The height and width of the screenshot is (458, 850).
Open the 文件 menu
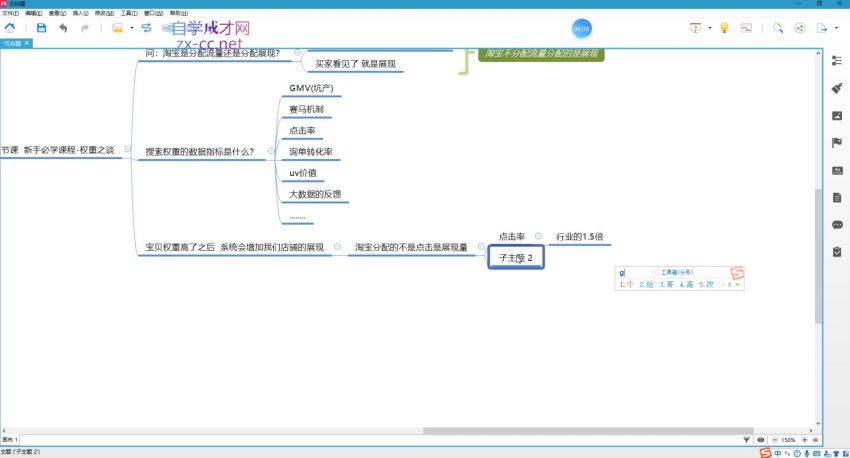point(10,13)
